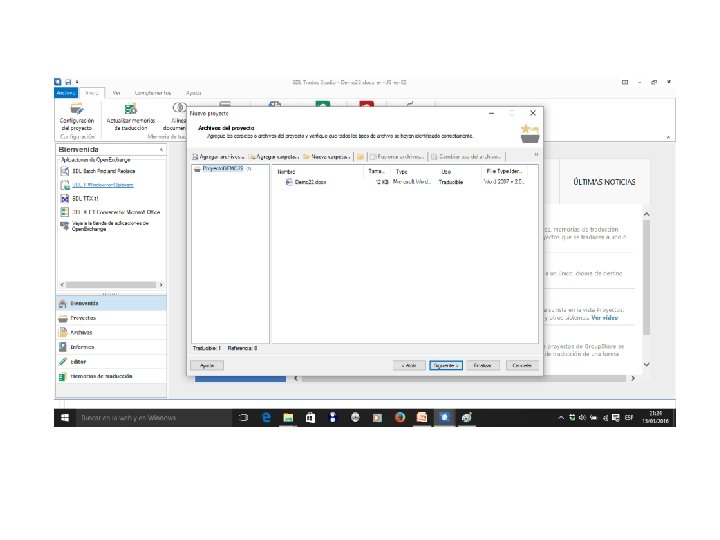This screenshot has height=540, width=720.
Task: Switch to Archivos view in navigation
Action: click(111, 332)
